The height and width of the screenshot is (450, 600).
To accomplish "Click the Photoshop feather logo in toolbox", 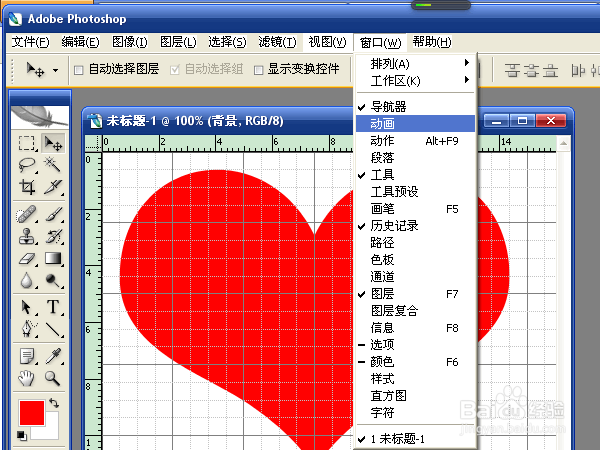I will [x=40, y=117].
